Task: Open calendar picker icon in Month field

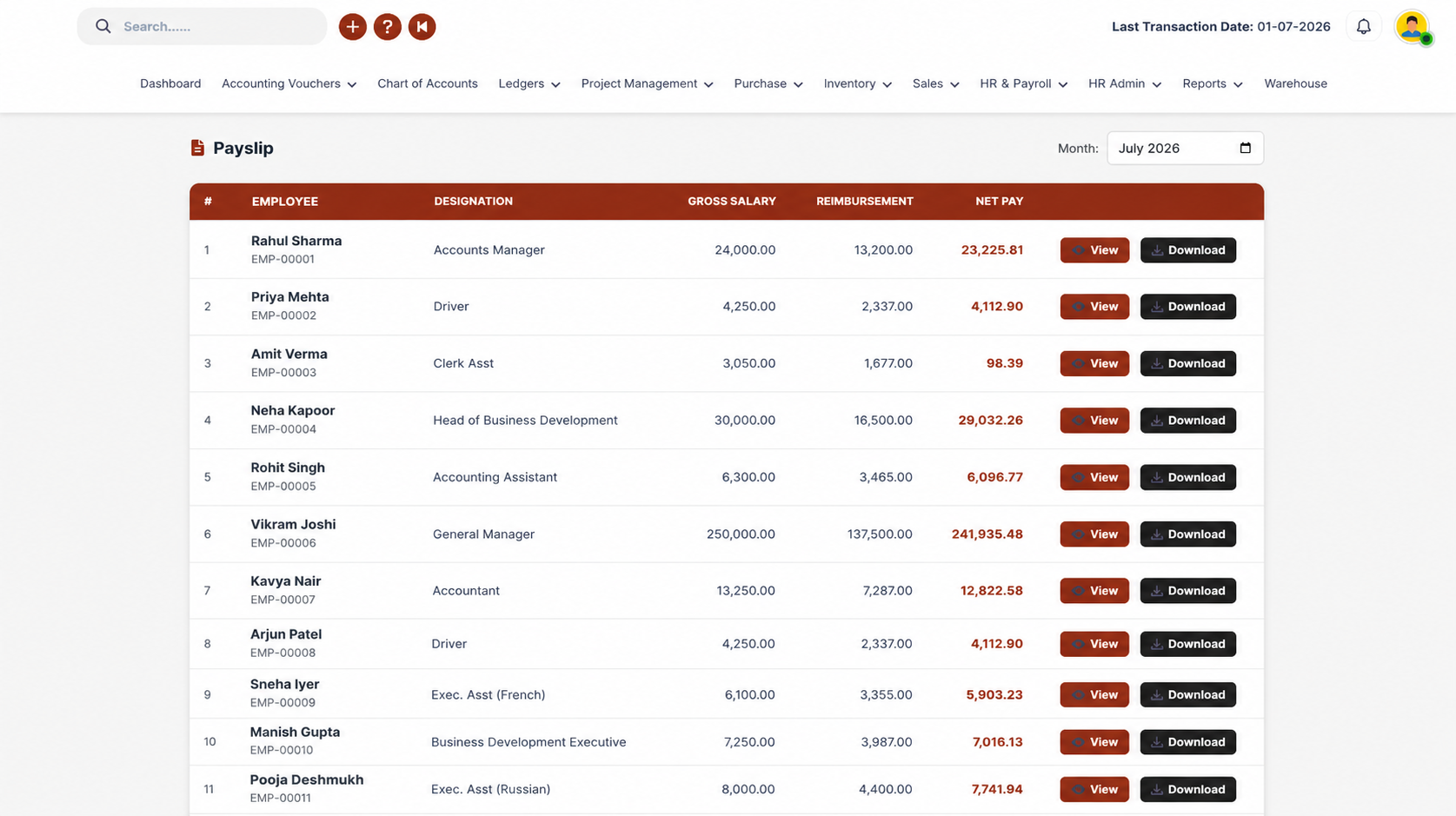Action: (1245, 148)
